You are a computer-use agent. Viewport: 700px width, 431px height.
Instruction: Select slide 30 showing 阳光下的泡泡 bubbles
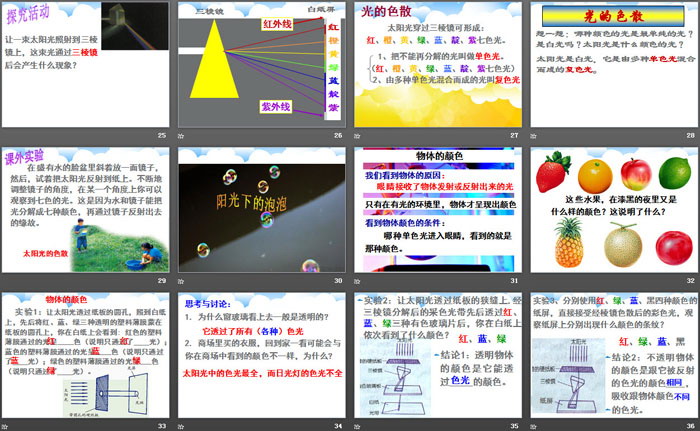(x=262, y=210)
